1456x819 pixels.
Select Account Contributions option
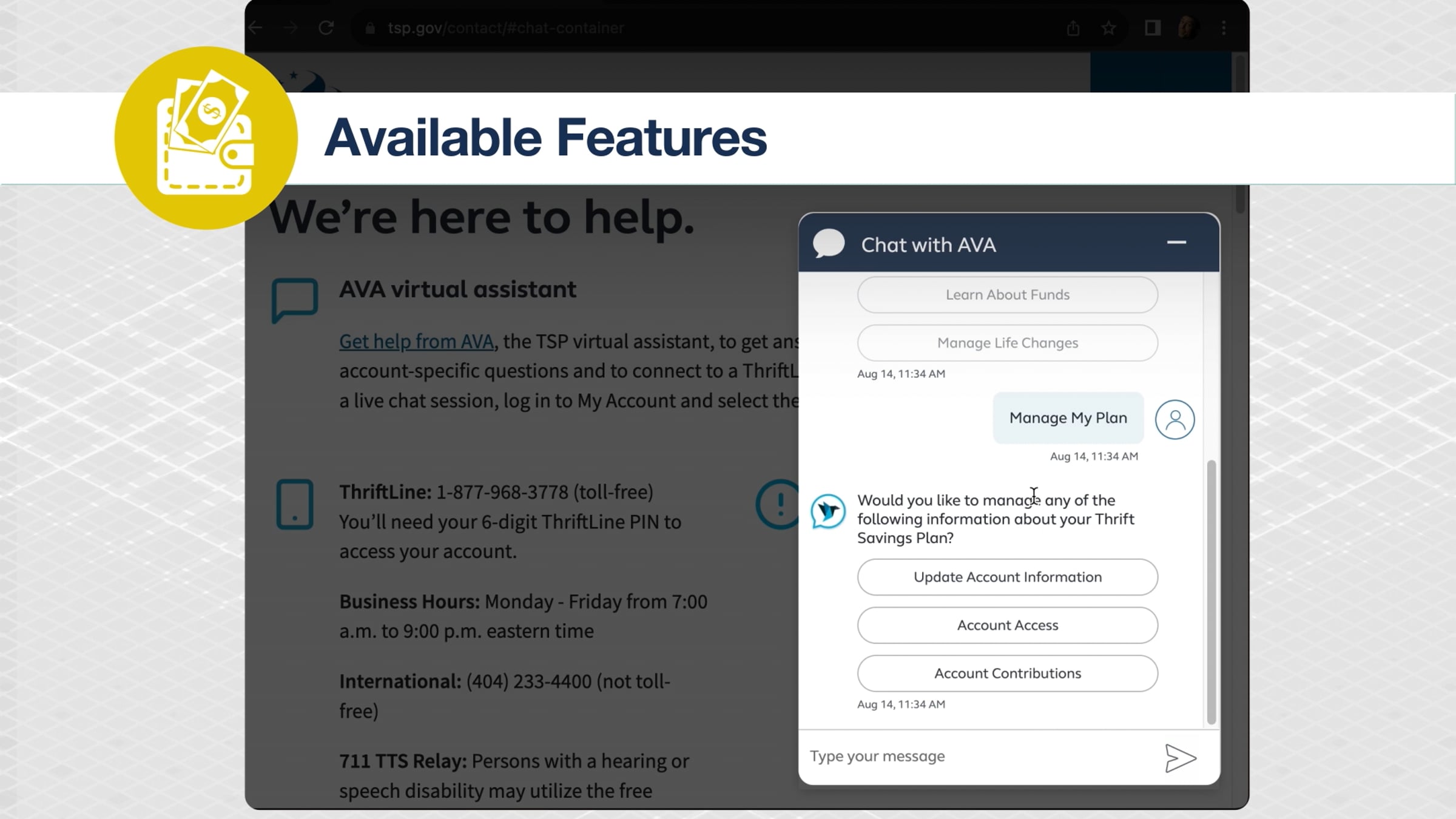1008,673
